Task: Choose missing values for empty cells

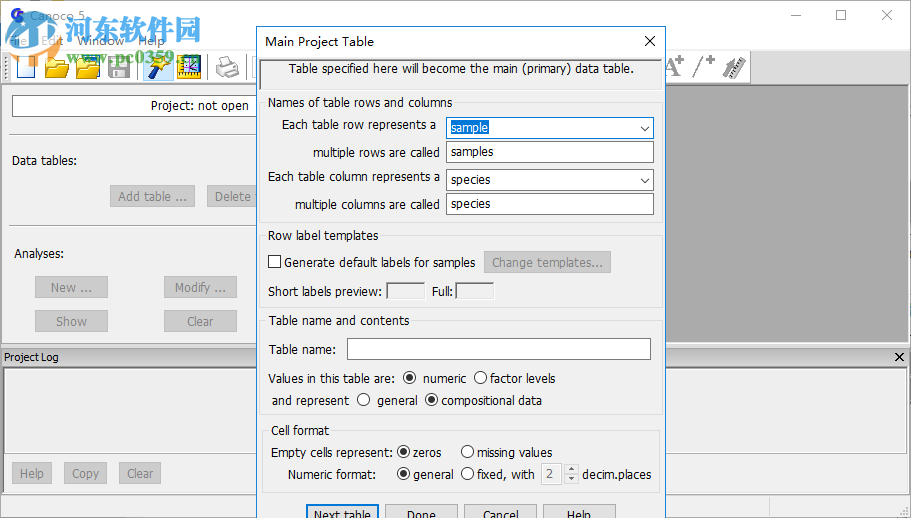Action: tap(467, 452)
